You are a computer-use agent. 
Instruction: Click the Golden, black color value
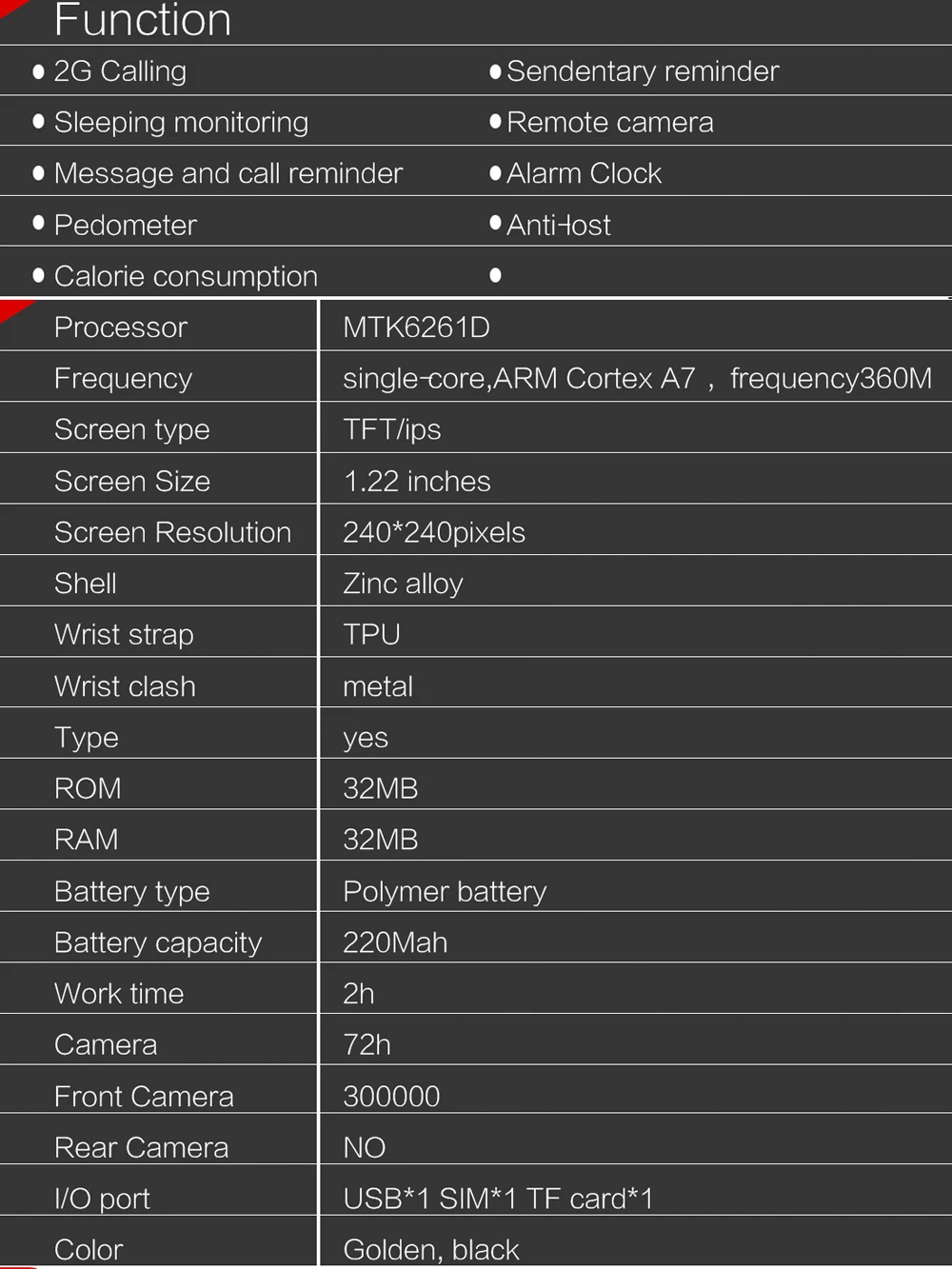click(431, 1249)
